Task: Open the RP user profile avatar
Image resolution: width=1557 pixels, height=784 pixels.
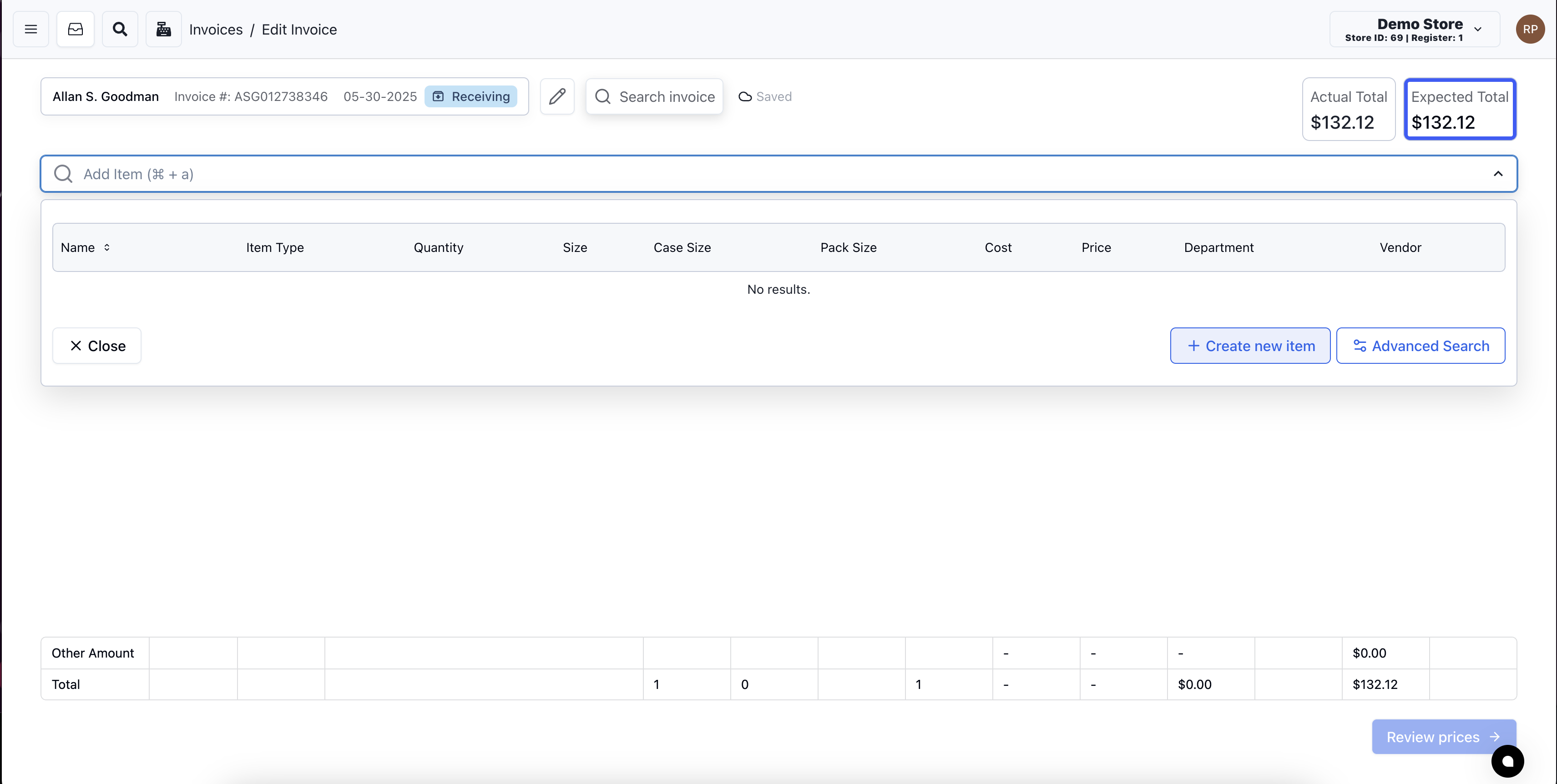Action: (1531, 28)
